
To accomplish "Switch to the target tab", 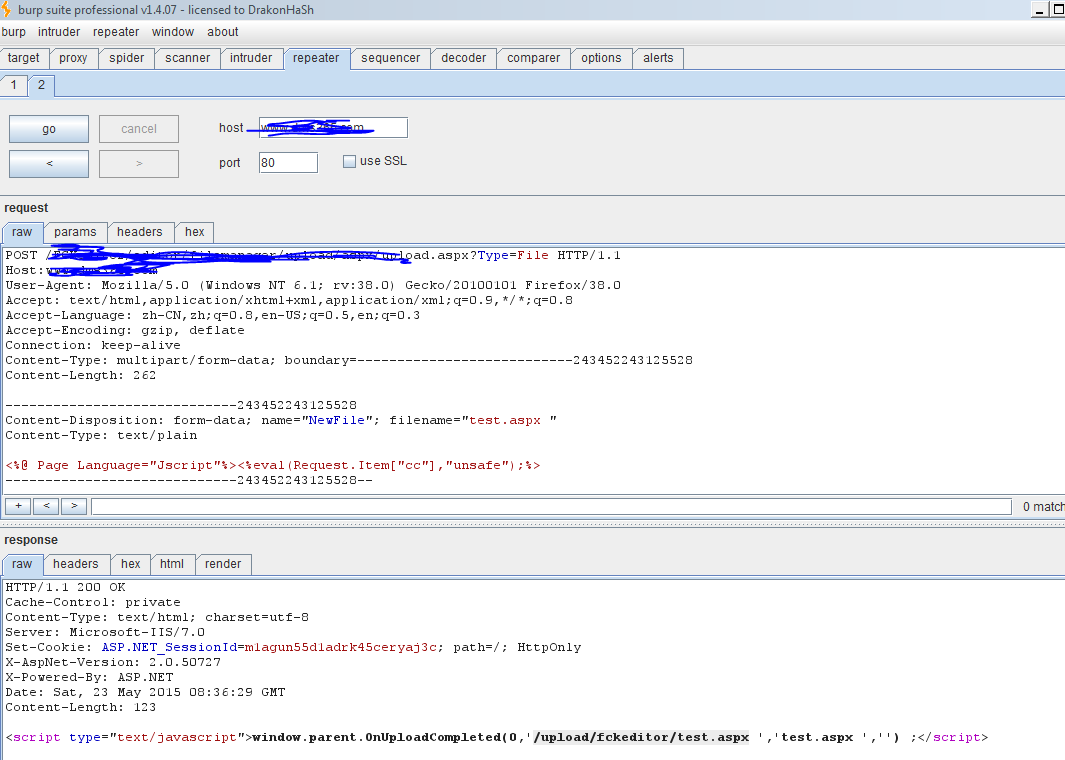I will 24,58.
